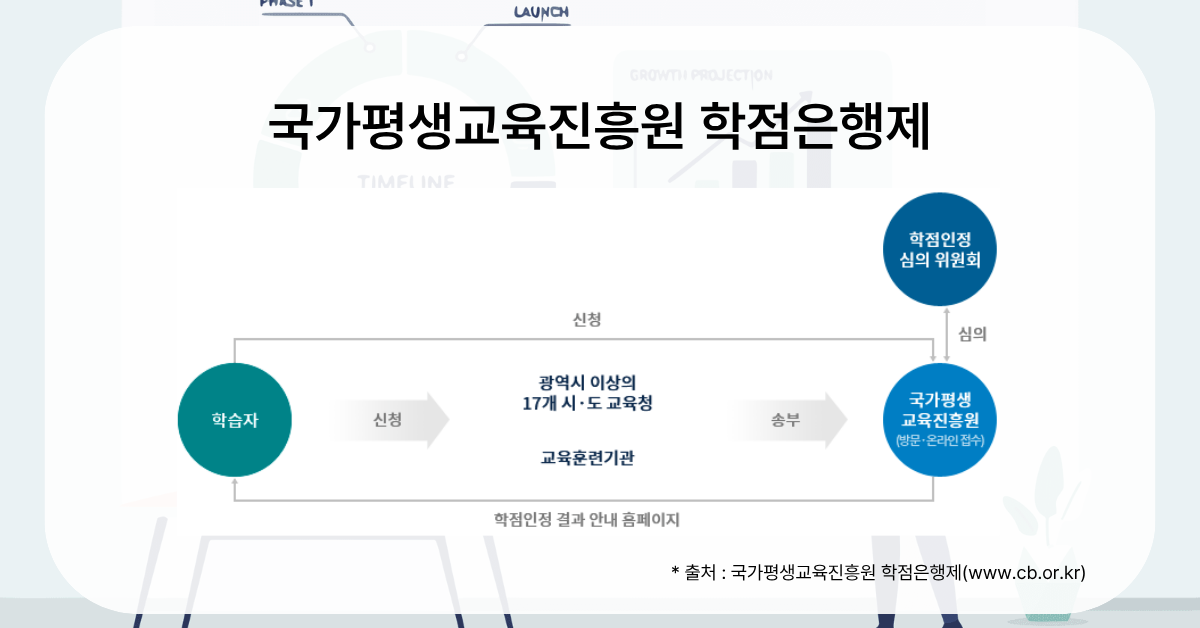Expand the 교육훈련기관 section

point(588,456)
